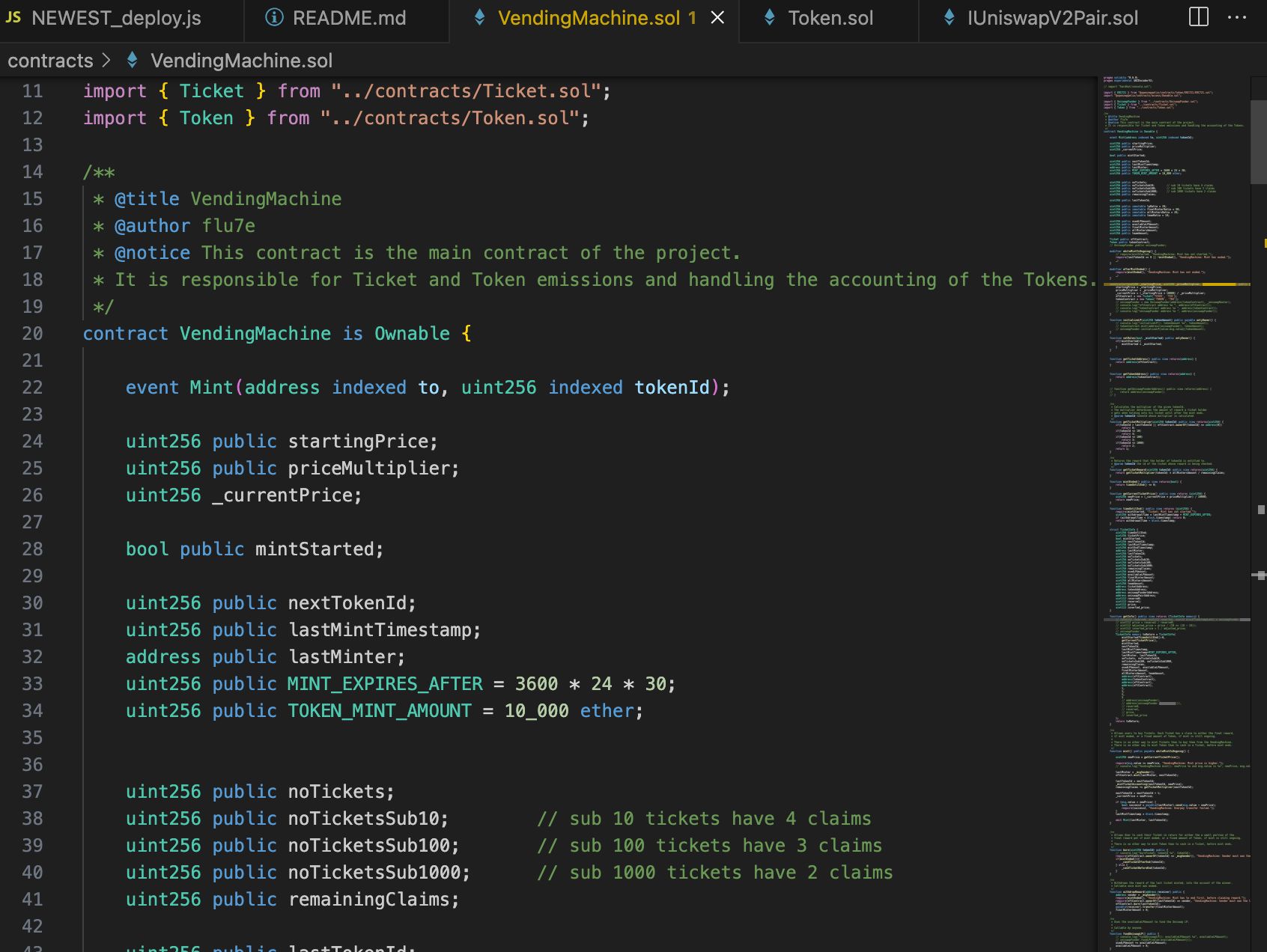Click the noTicketsSub1000 variable
This screenshot has height=952, width=1267.
(x=374, y=873)
